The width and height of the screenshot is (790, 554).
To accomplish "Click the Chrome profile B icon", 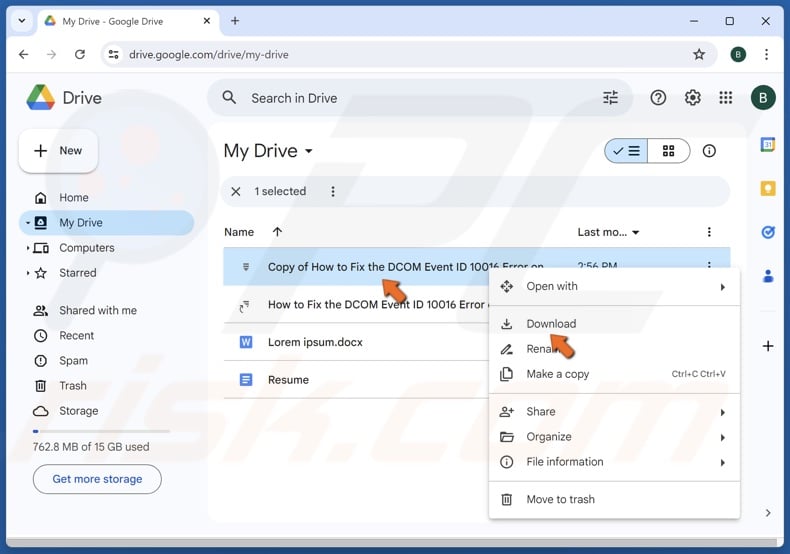I will [738, 54].
